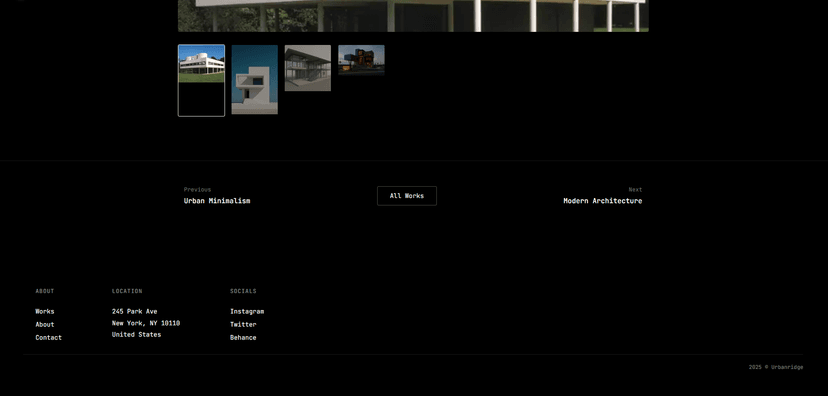Click the "2025 © Urbanridge" copyright text
828x396 pixels.
776,367
